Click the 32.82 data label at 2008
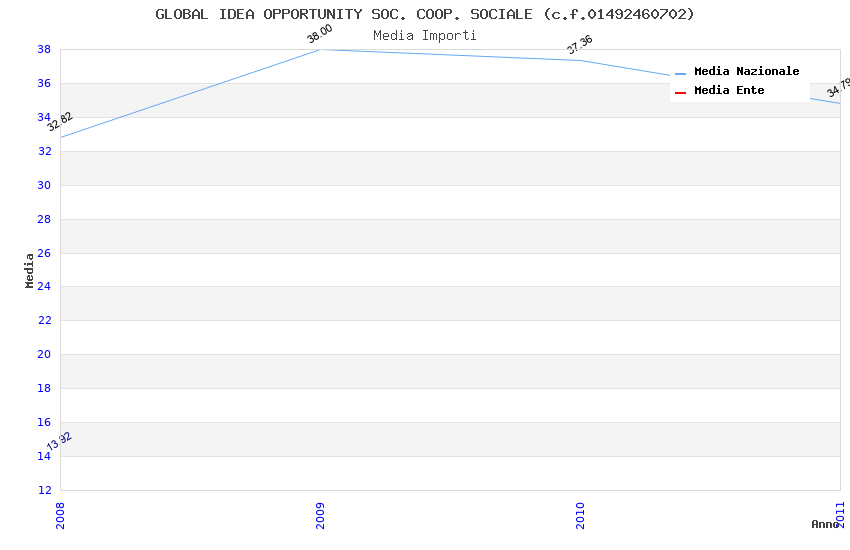This screenshot has width=850, height=550. tap(59, 121)
